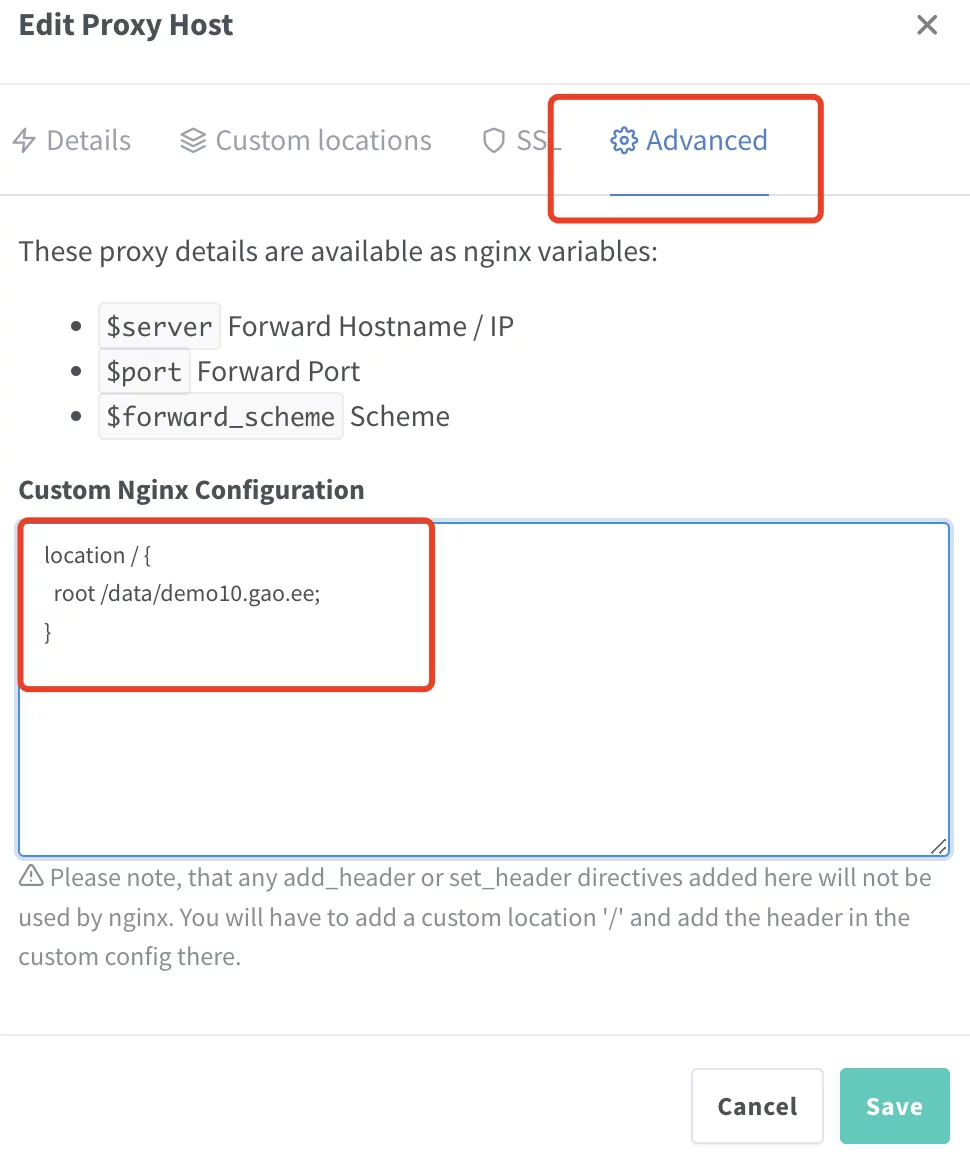The width and height of the screenshot is (970, 1162).
Task: Go to the SSL tab
Action: [x=537, y=141]
